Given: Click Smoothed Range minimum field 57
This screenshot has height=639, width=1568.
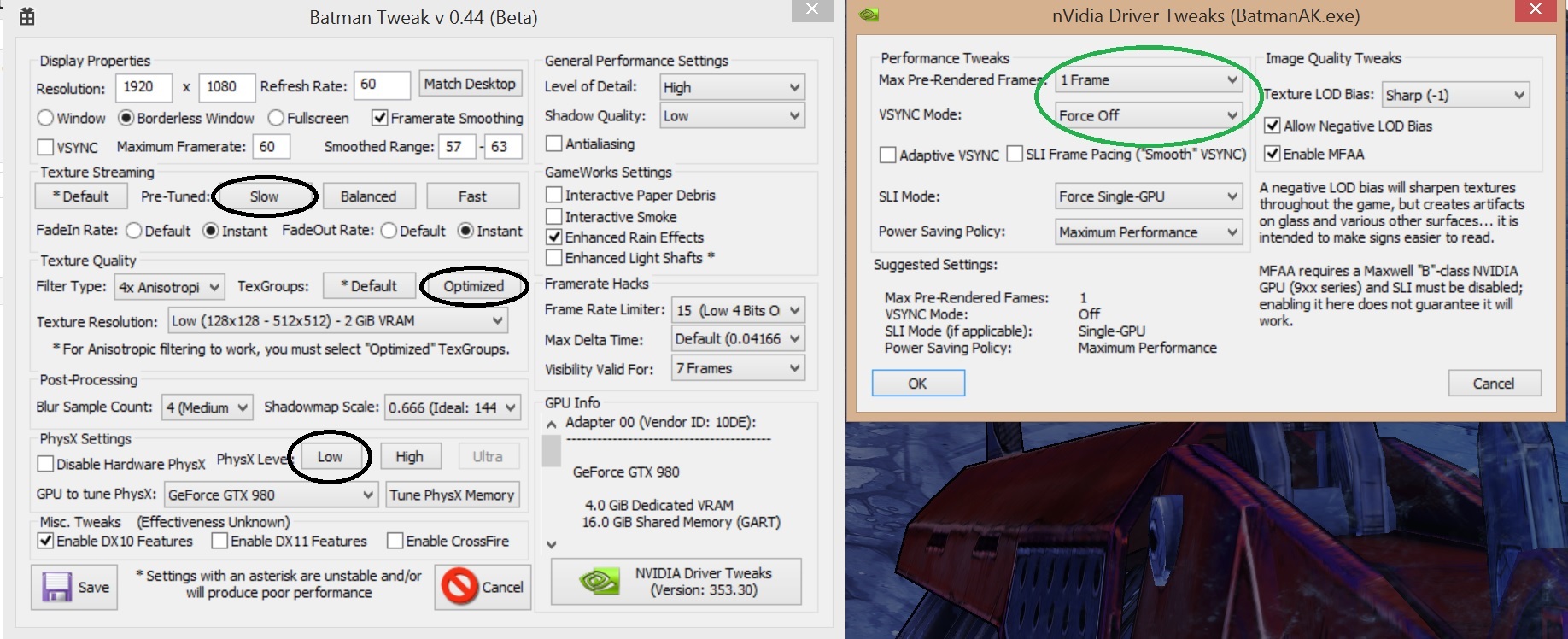Looking at the screenshot, I should coord(457,147).
